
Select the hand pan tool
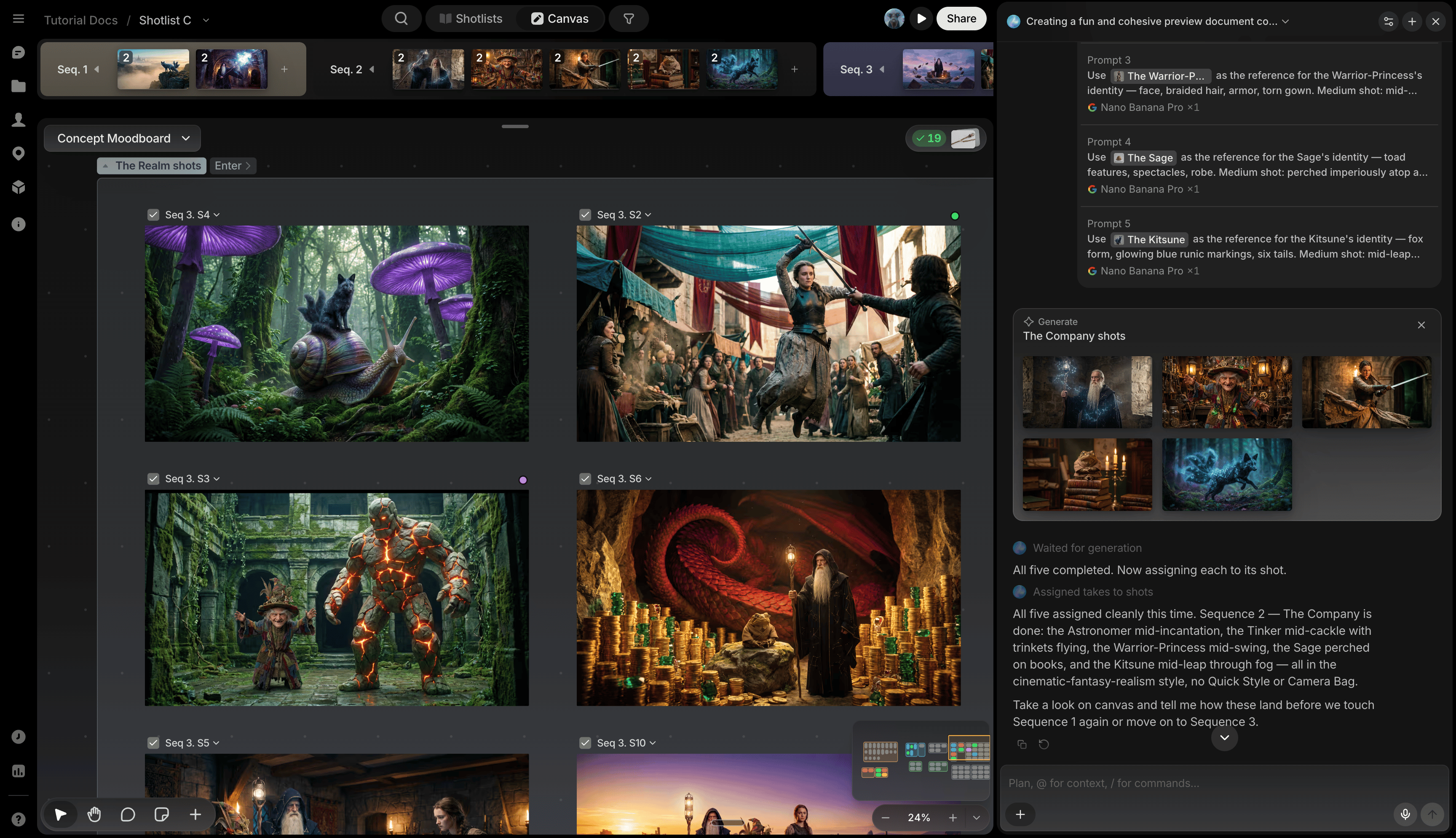tap(94, 814)
